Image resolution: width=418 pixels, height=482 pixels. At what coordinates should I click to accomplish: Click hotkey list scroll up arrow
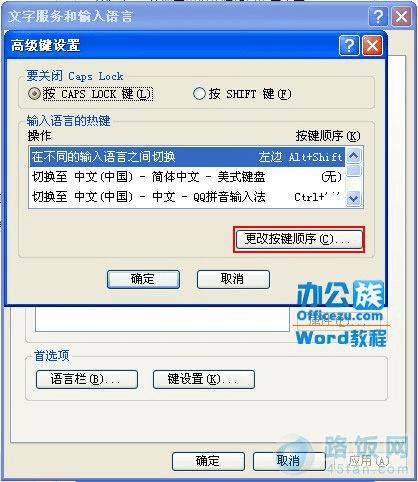coord(353,155)
